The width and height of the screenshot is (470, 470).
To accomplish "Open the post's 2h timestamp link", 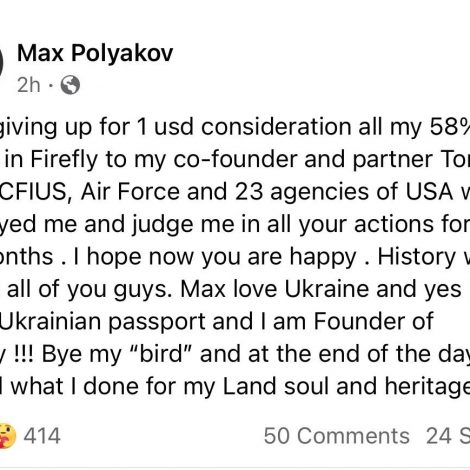I will (x=29, y=85).
